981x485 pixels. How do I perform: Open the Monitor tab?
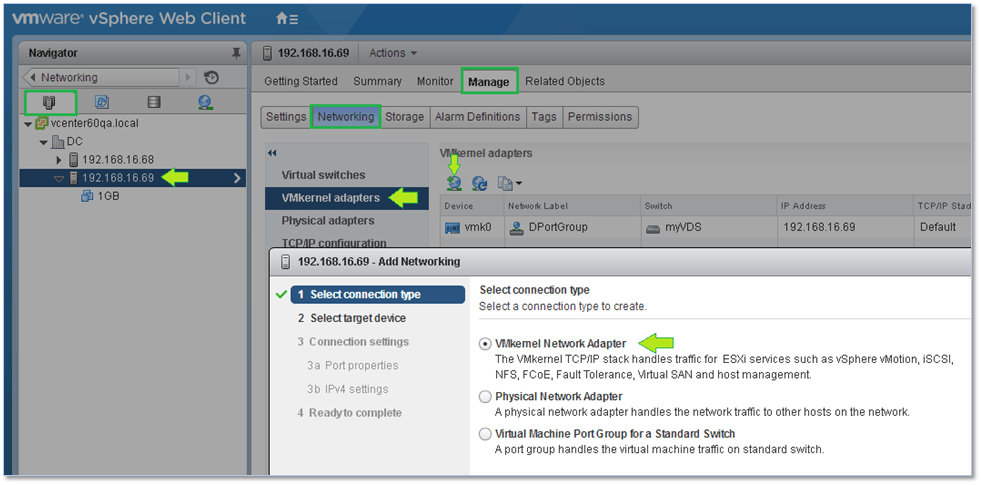435,81
